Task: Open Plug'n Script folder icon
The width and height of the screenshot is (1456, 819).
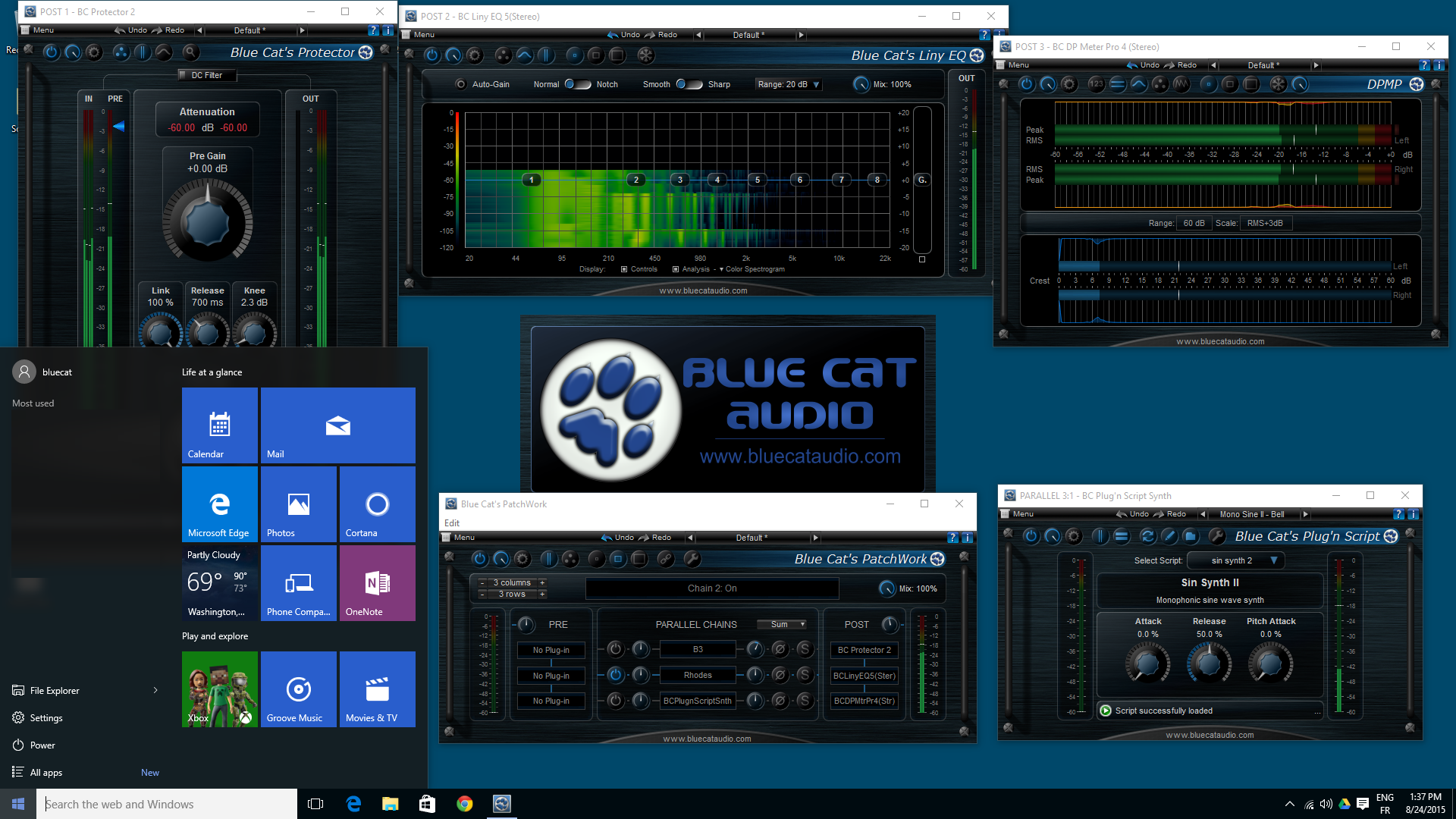Action: tap(1191, 536)
